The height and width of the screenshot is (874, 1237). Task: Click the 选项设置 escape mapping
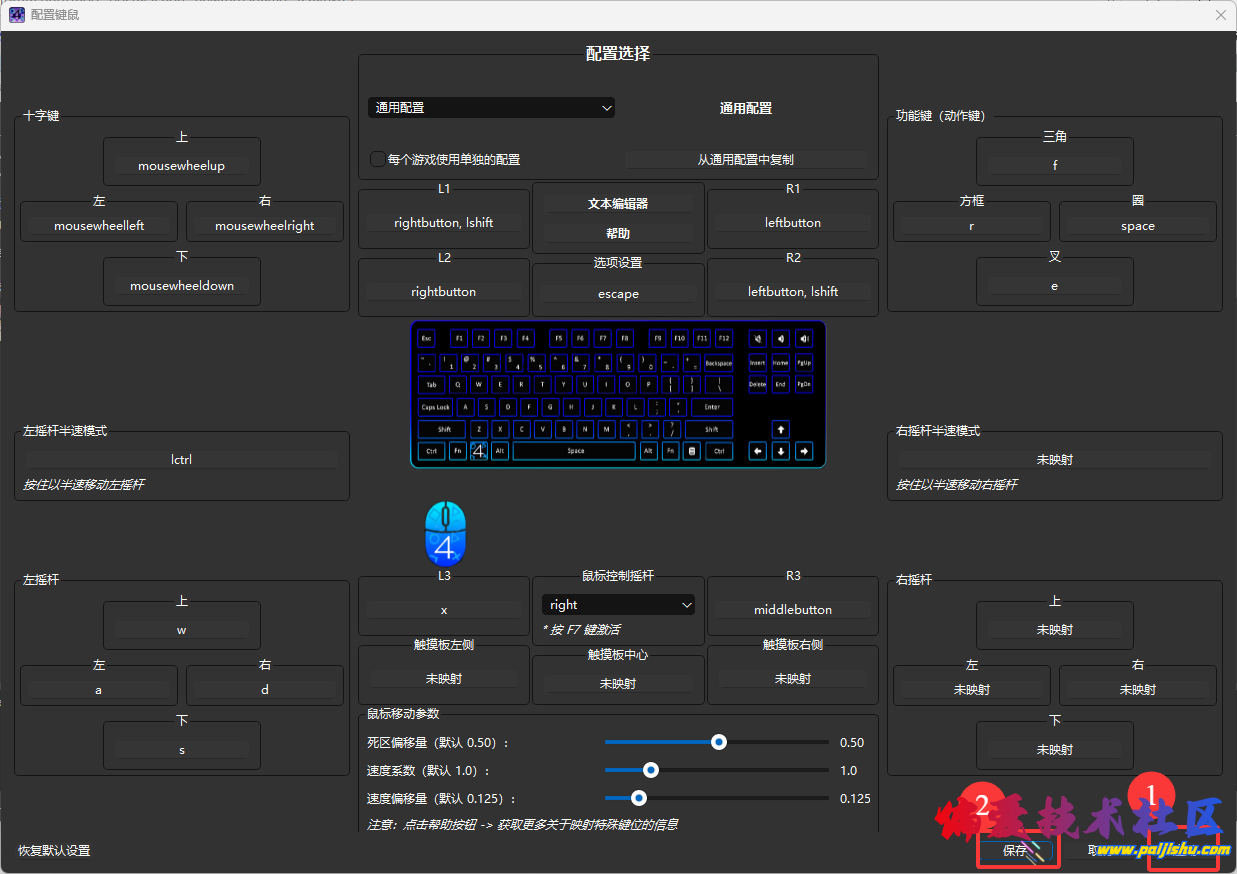617,294
